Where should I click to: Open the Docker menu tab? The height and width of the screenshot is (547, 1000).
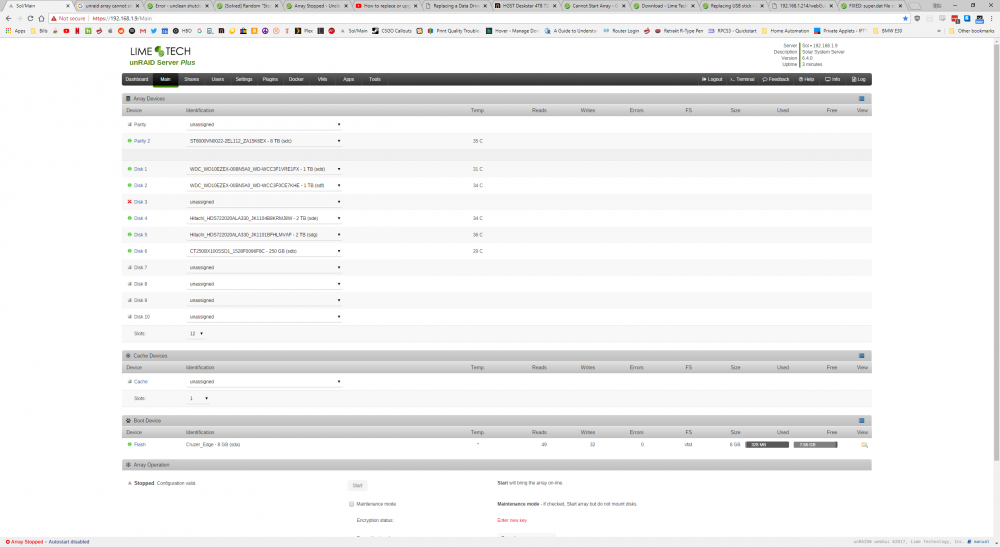pos(296,80)
